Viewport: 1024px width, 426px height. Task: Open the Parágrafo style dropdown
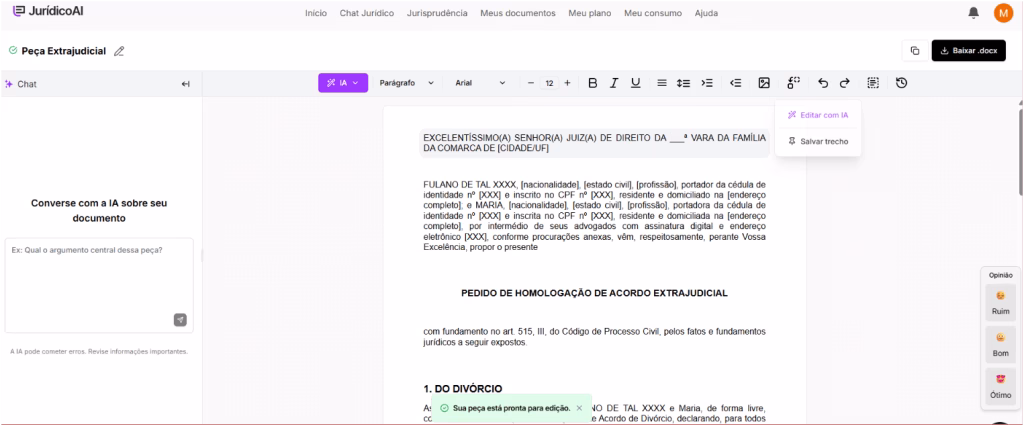click(406, 83)
